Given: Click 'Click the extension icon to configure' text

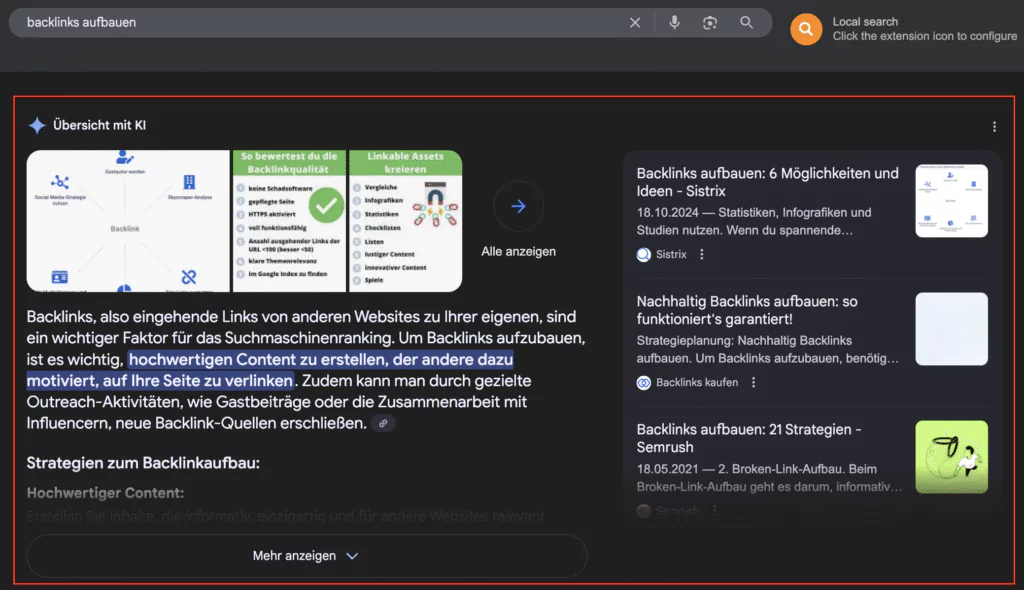Looking at the screenshot, I should 925,37.
